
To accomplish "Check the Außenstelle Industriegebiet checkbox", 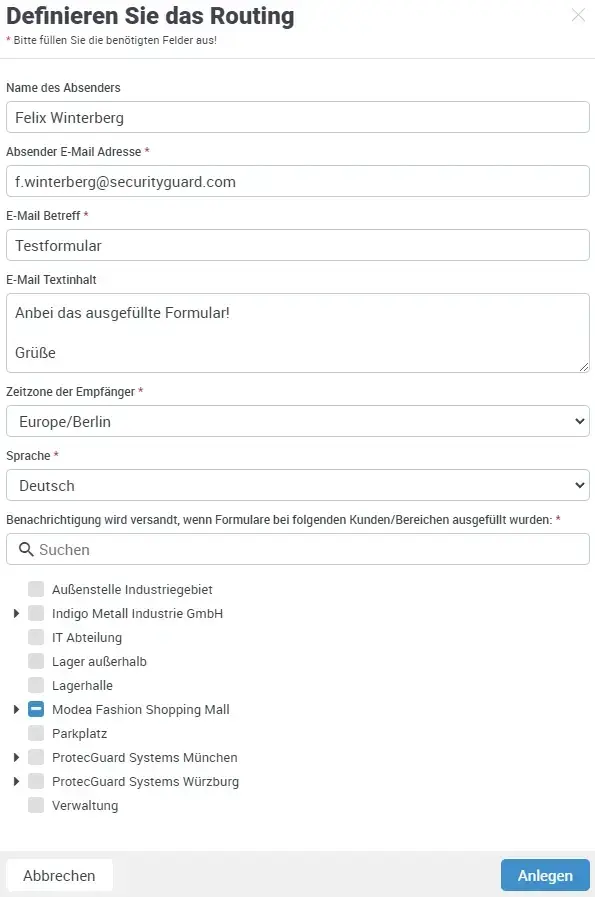I will pos(36,589).
